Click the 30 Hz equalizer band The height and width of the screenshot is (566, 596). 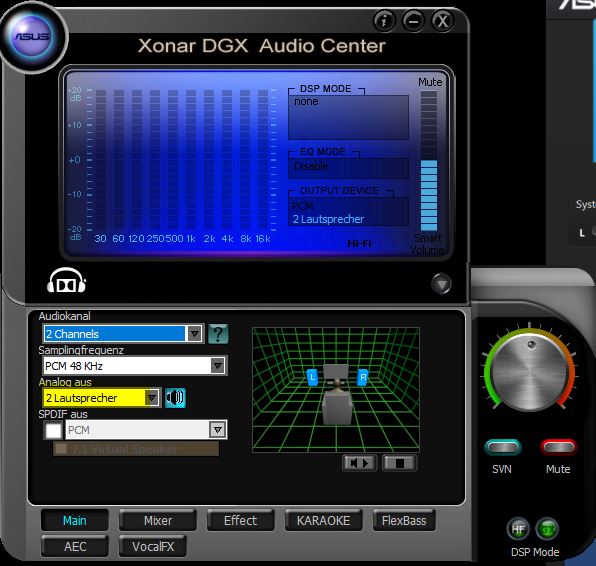(x=101, y=160)
